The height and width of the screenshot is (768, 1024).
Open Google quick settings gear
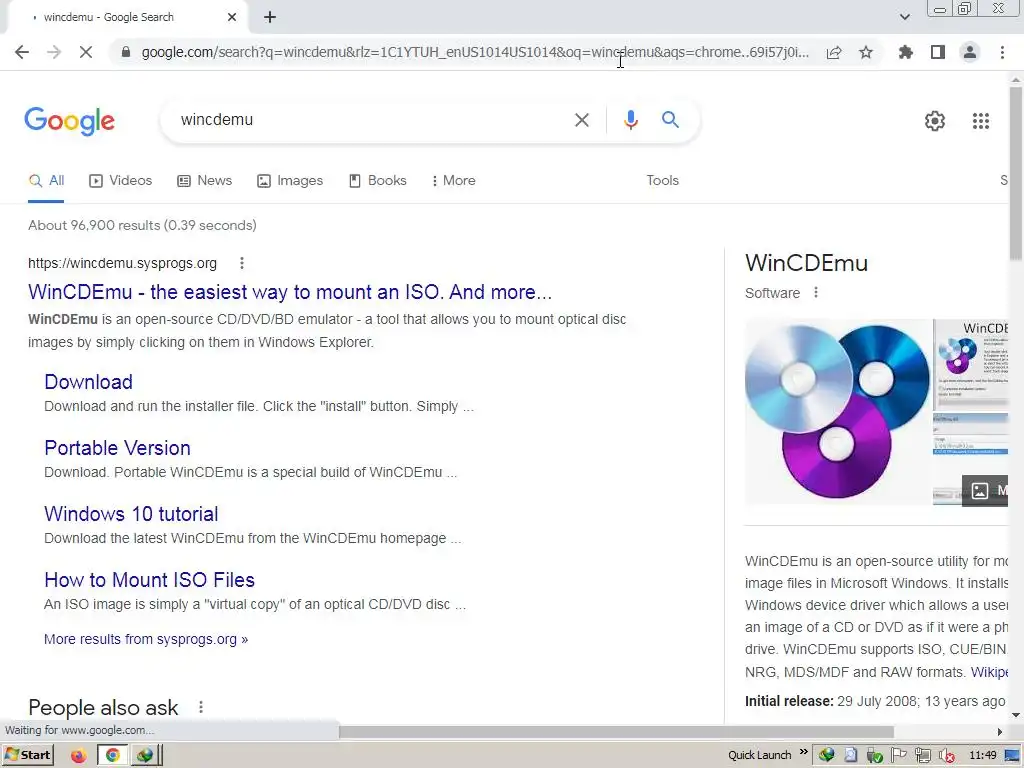click(935, 121)
